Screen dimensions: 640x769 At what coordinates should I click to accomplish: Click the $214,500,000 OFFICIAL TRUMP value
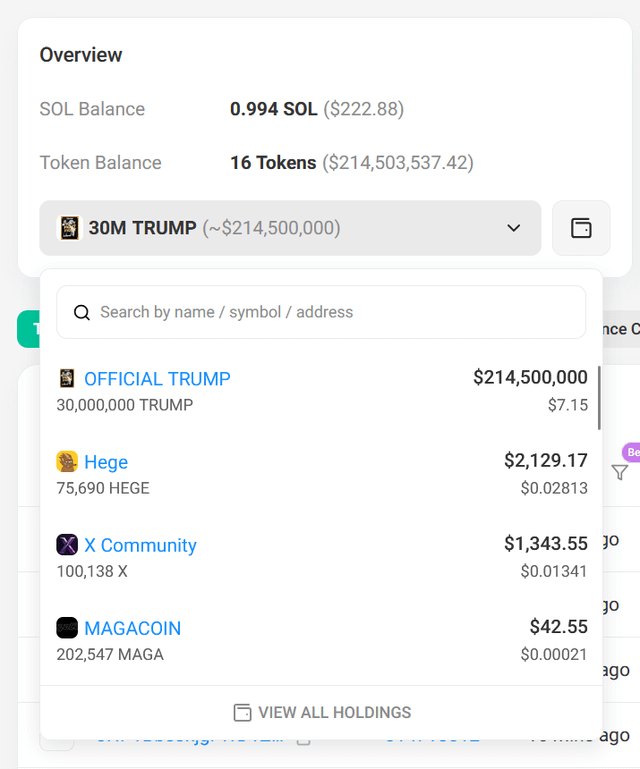click(x=530, y=377)
